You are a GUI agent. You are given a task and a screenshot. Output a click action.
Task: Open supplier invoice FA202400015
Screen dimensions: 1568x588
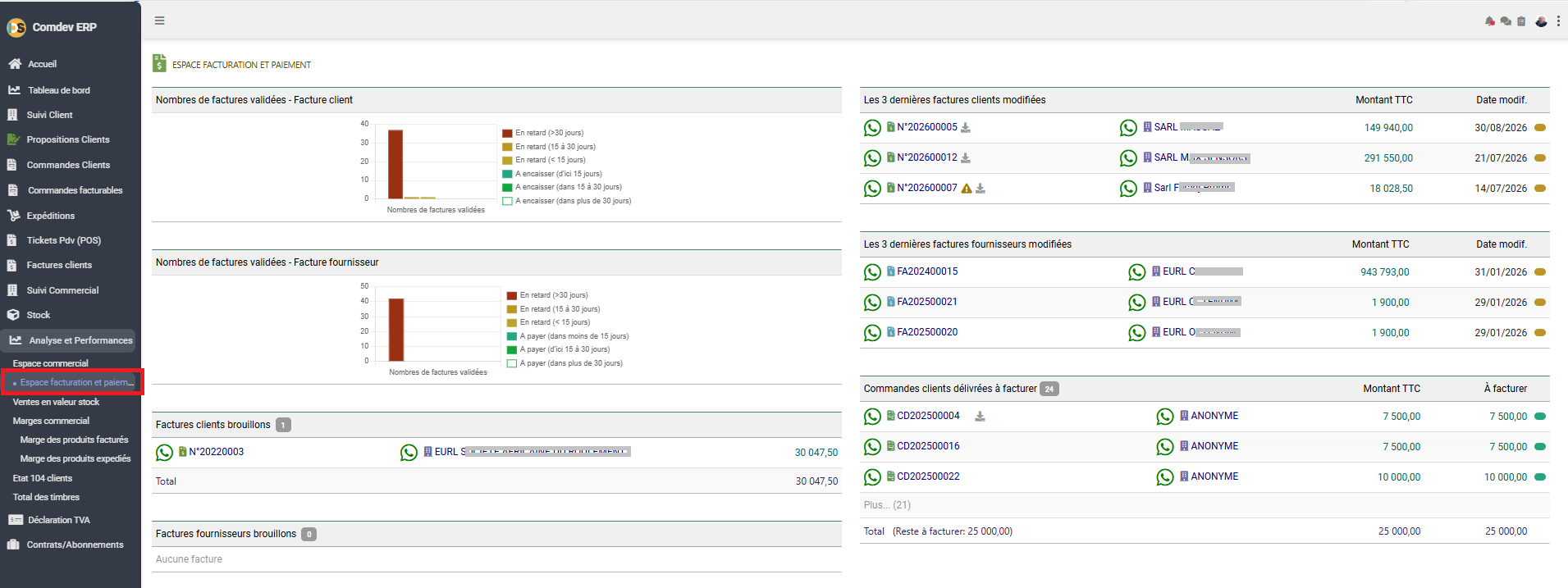pos(927,271)
